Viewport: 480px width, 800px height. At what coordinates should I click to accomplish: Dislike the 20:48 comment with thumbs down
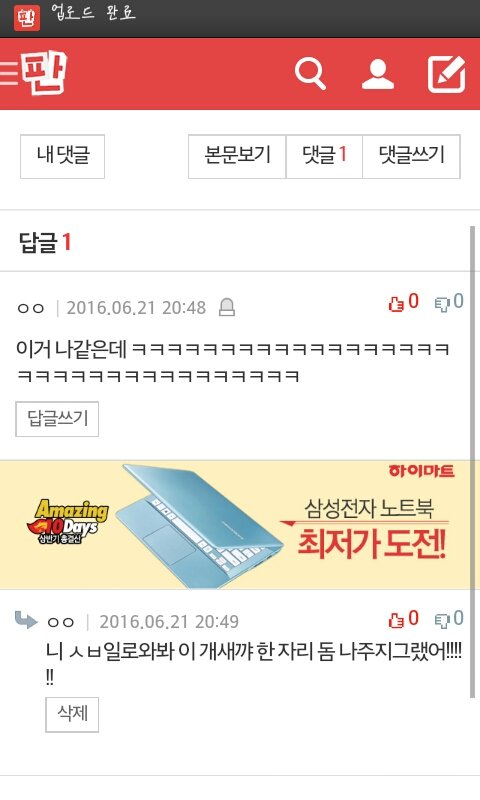coord(449,302)
